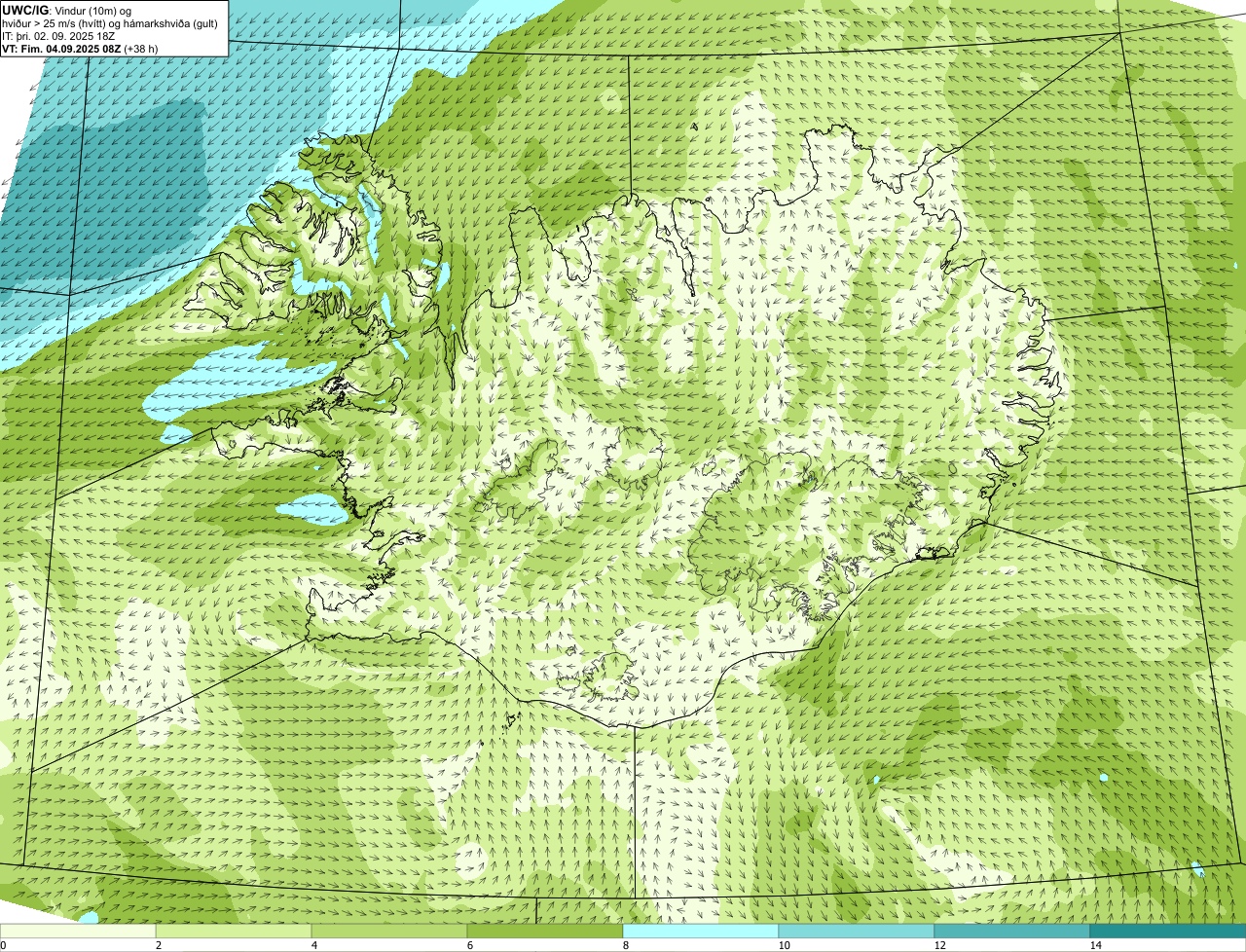The image size is (1246, 952).
Task: Click the legend value label "12"
Action: pyautogui.click(x=939, y=945)
